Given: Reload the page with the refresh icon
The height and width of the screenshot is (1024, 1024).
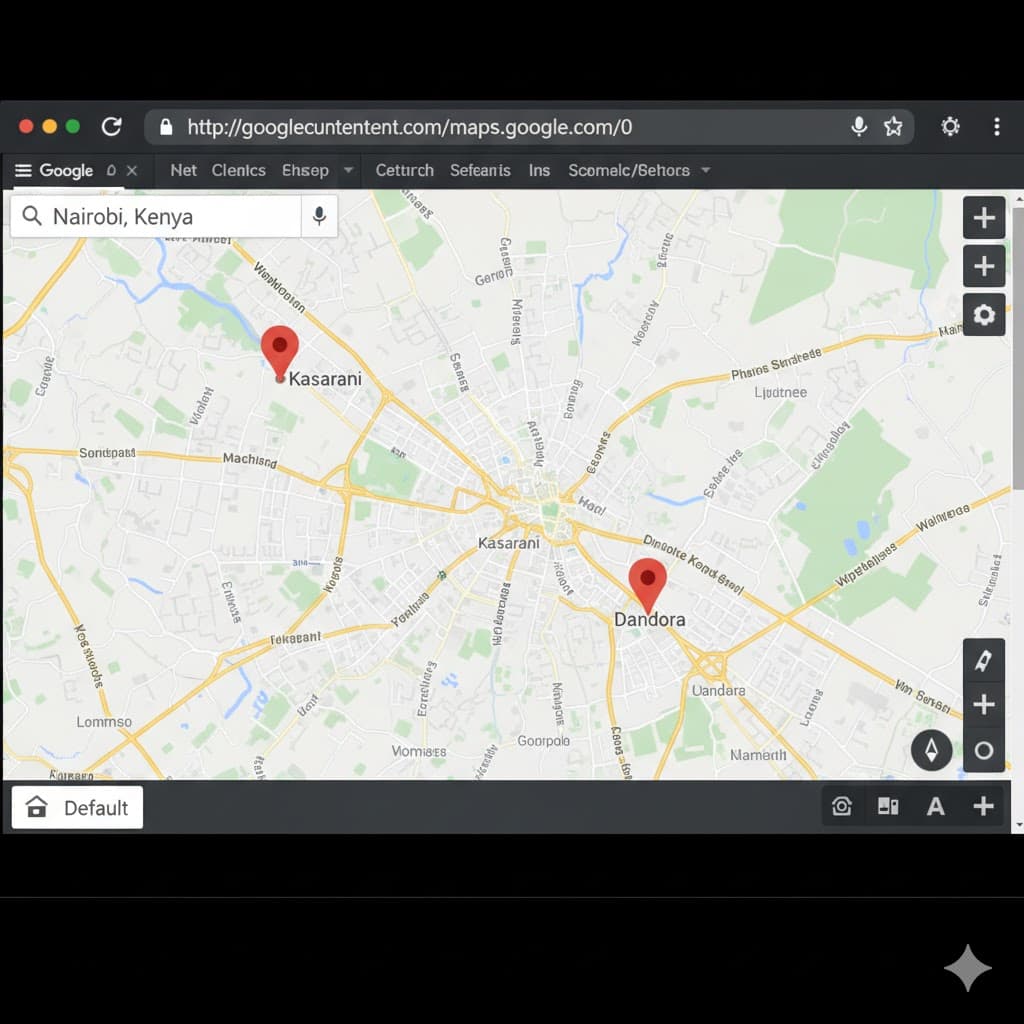Looking at the screenshot, I should (111, 127).
